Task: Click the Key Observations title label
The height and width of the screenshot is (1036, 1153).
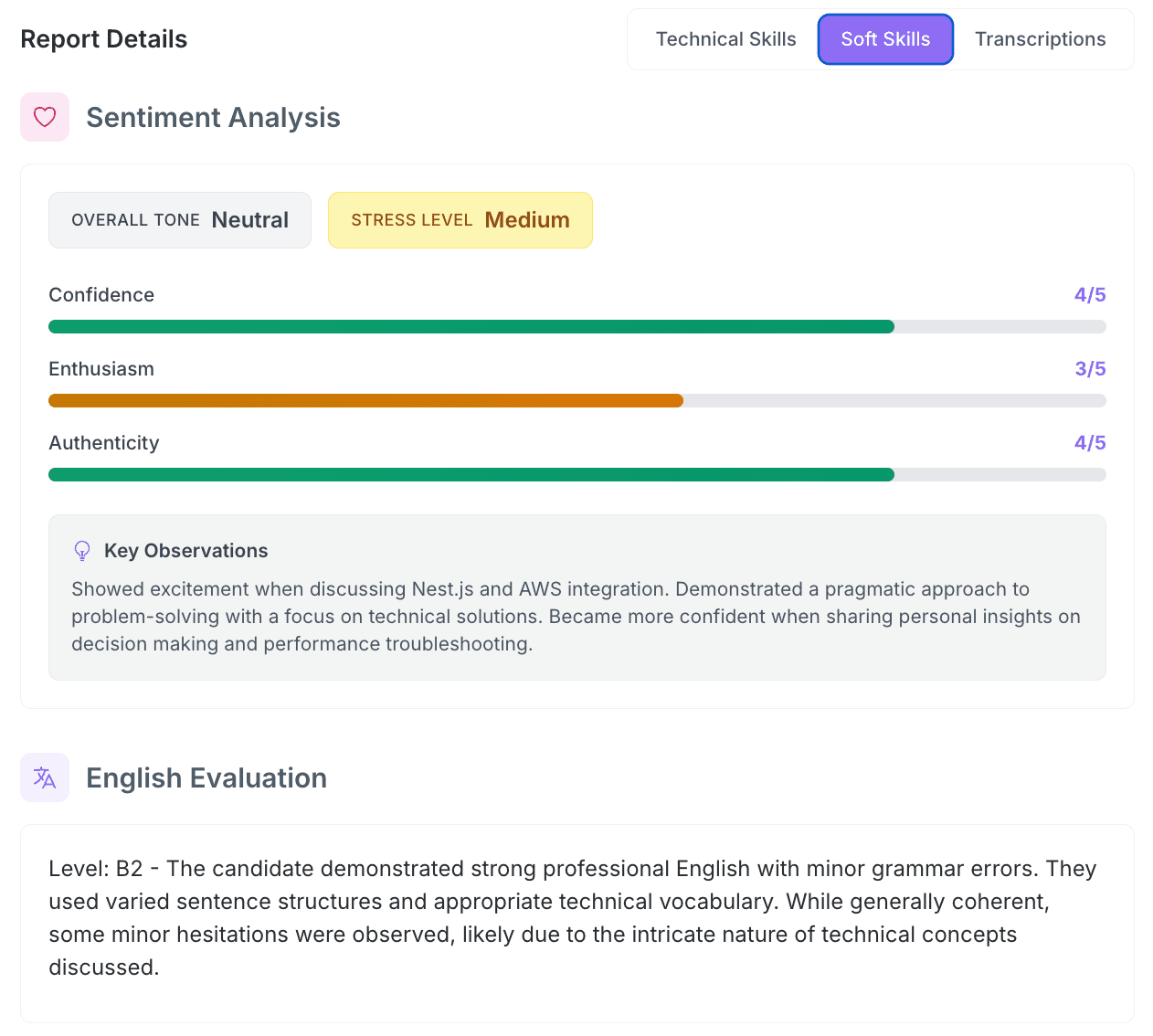Action: 185,551
